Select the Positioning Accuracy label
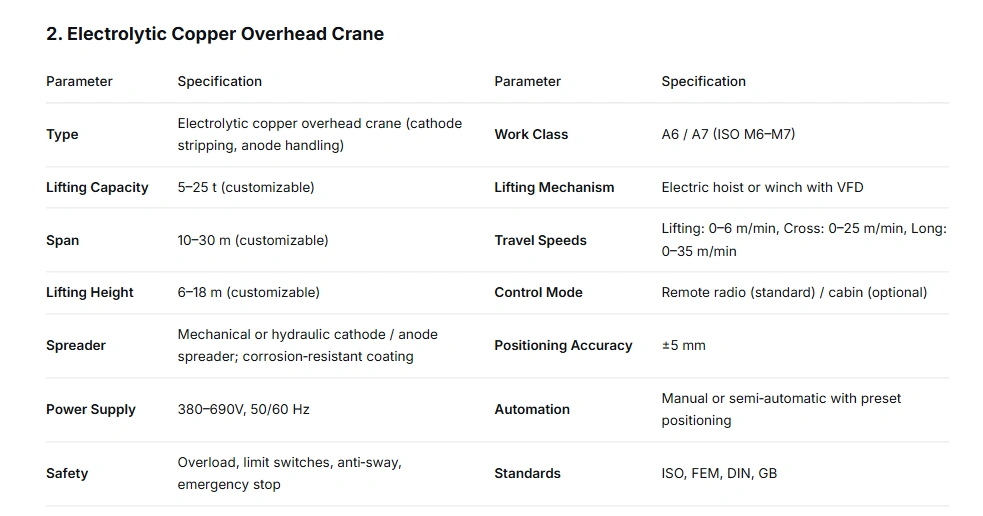This screenshot has height=516, width=983. pos(563,345)
